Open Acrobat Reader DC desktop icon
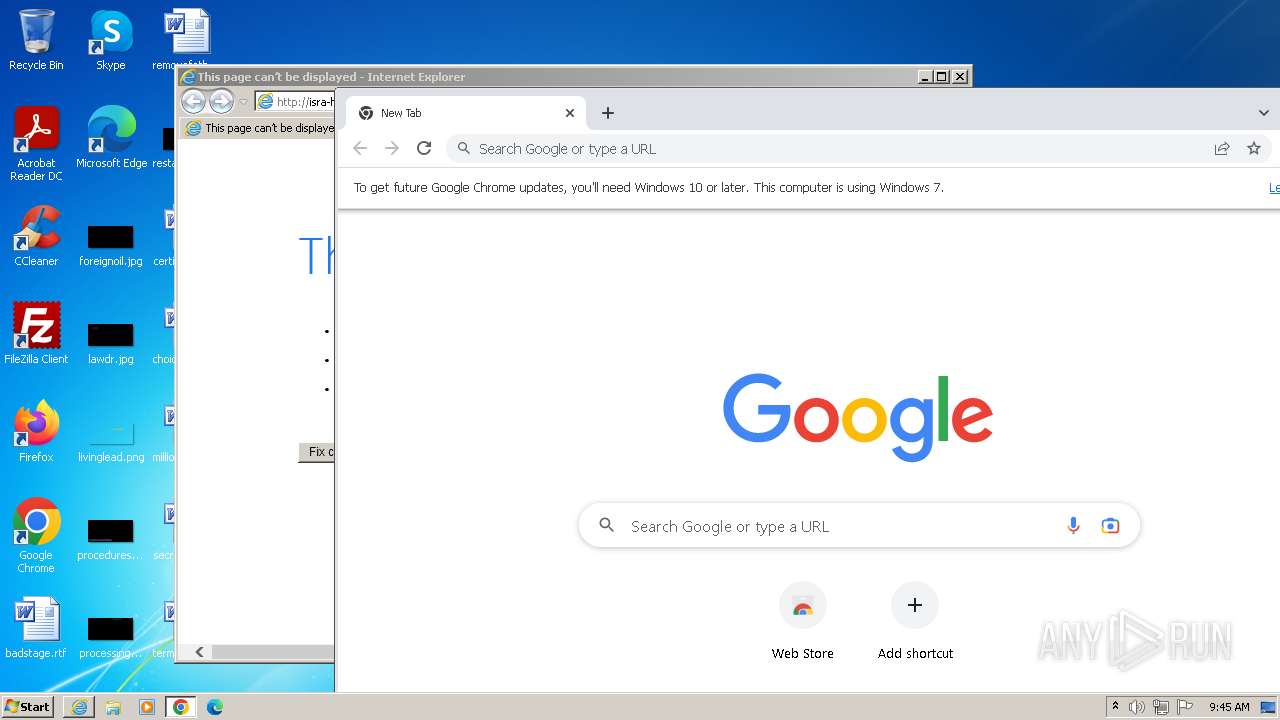 36,144
